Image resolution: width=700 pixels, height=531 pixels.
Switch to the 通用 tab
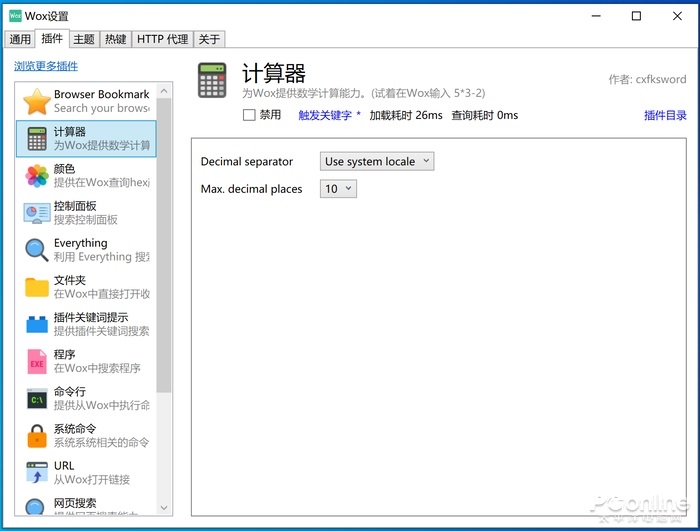20,39
